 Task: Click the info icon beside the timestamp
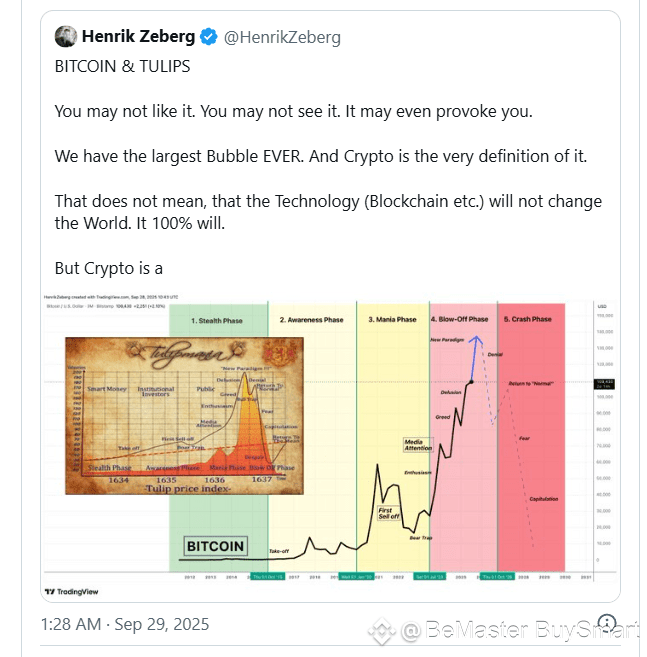tap(607, 622)
